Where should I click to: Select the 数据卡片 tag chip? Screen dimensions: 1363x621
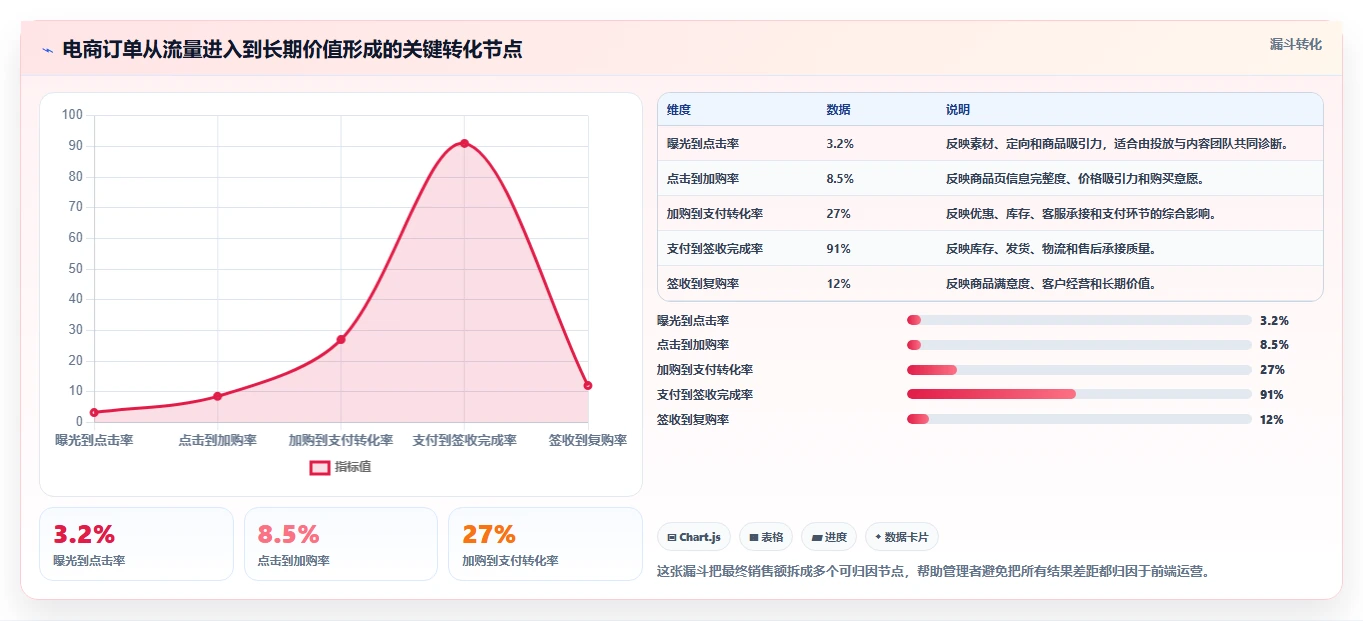902,537
